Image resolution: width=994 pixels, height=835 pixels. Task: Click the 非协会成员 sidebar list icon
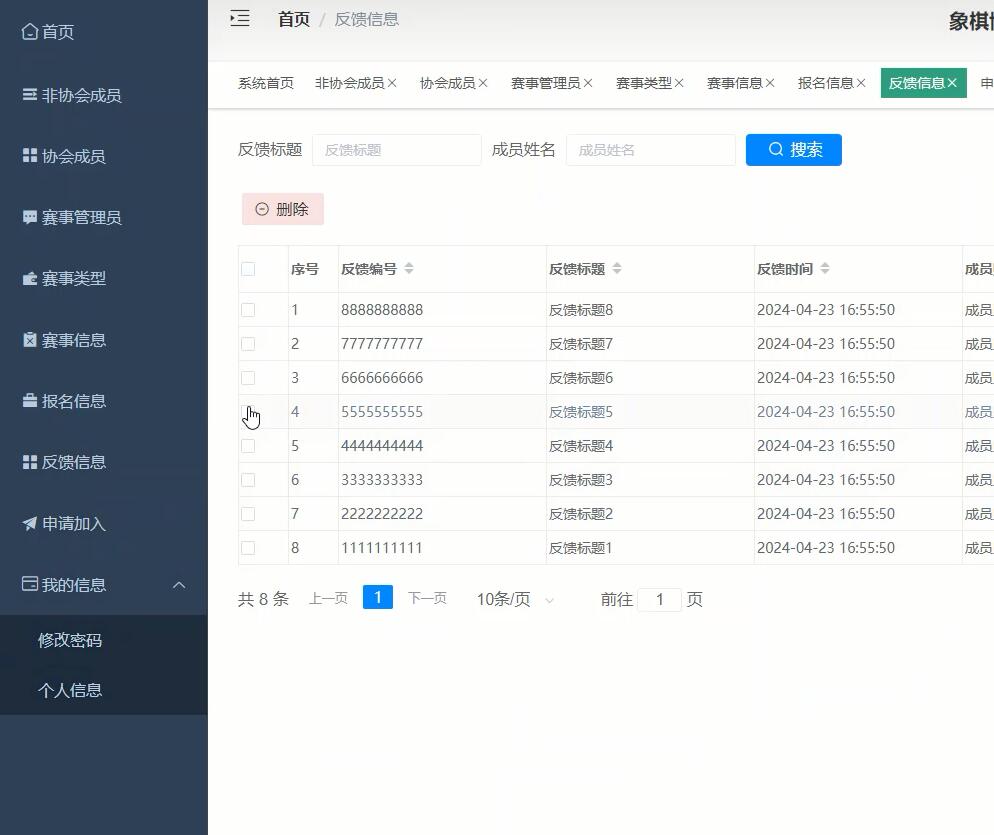(x=30, y=94)
